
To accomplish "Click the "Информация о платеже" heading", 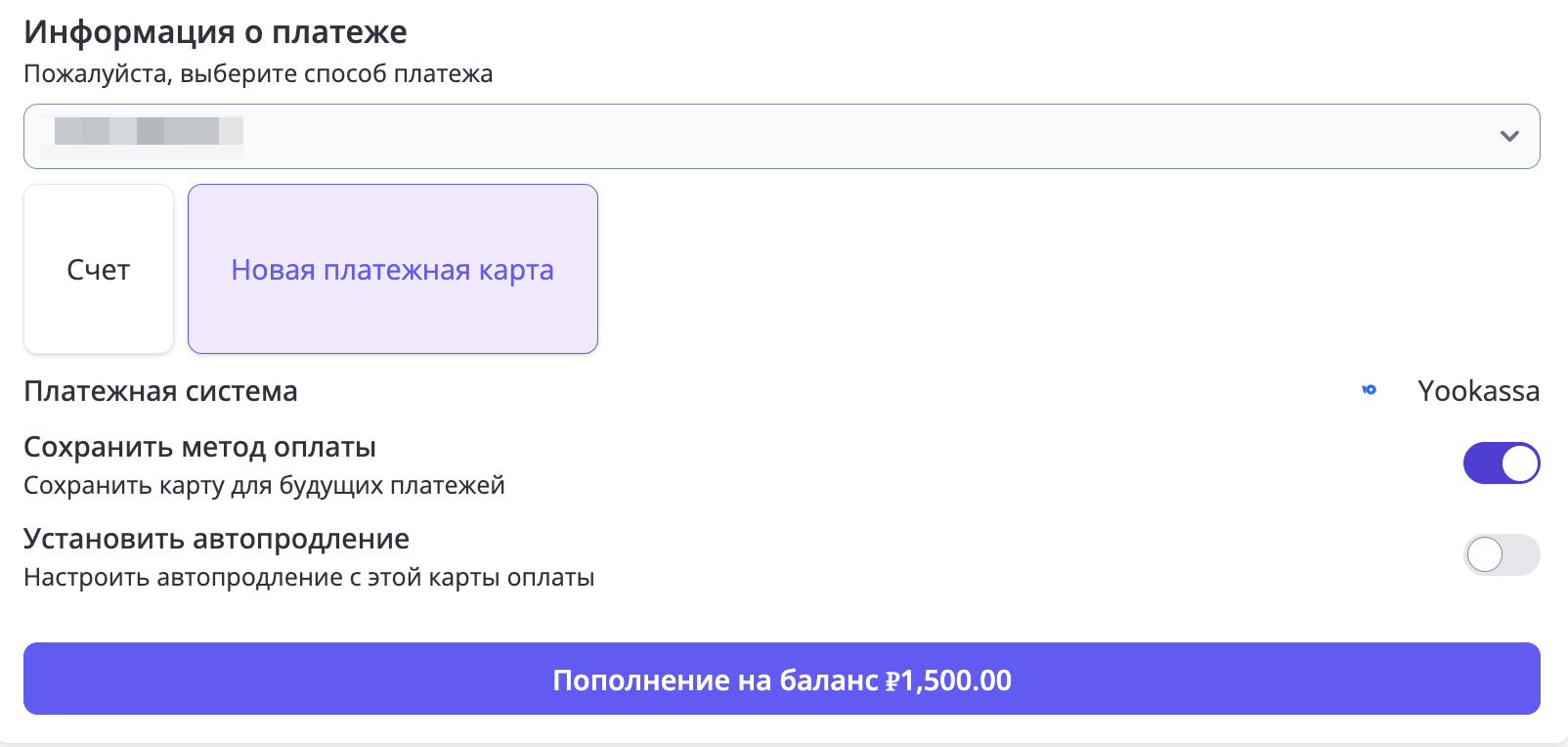I will pyautogui.click(x=215, y=32).
